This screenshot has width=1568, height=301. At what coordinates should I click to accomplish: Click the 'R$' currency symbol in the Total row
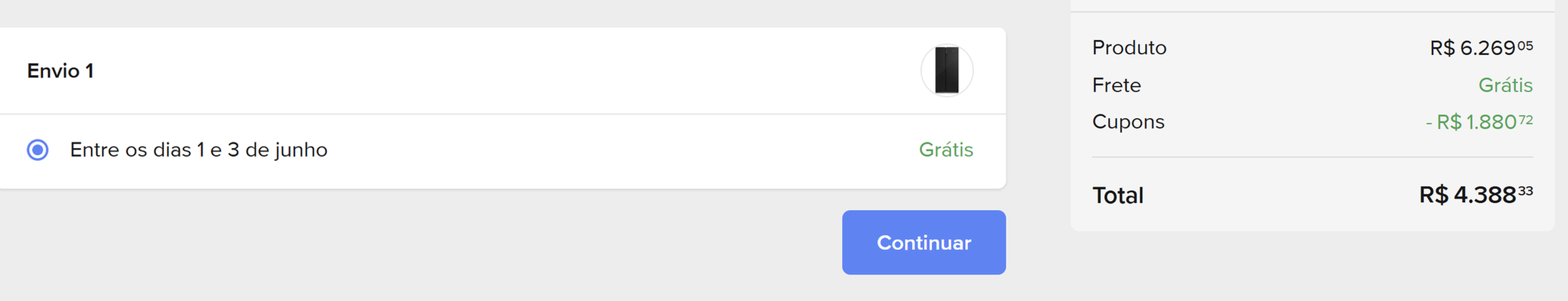point(1434,196)
